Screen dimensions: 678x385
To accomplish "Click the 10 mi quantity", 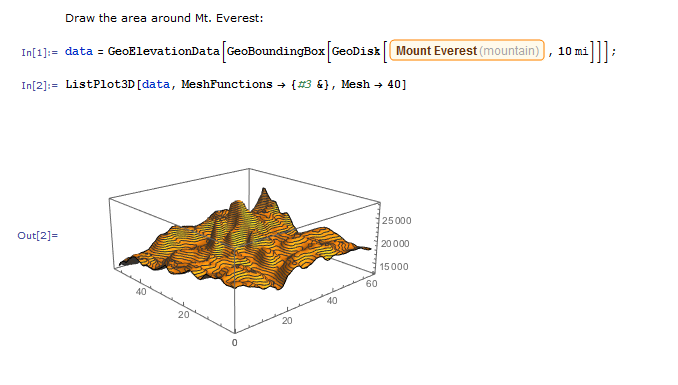I will [x=573, y=51].
